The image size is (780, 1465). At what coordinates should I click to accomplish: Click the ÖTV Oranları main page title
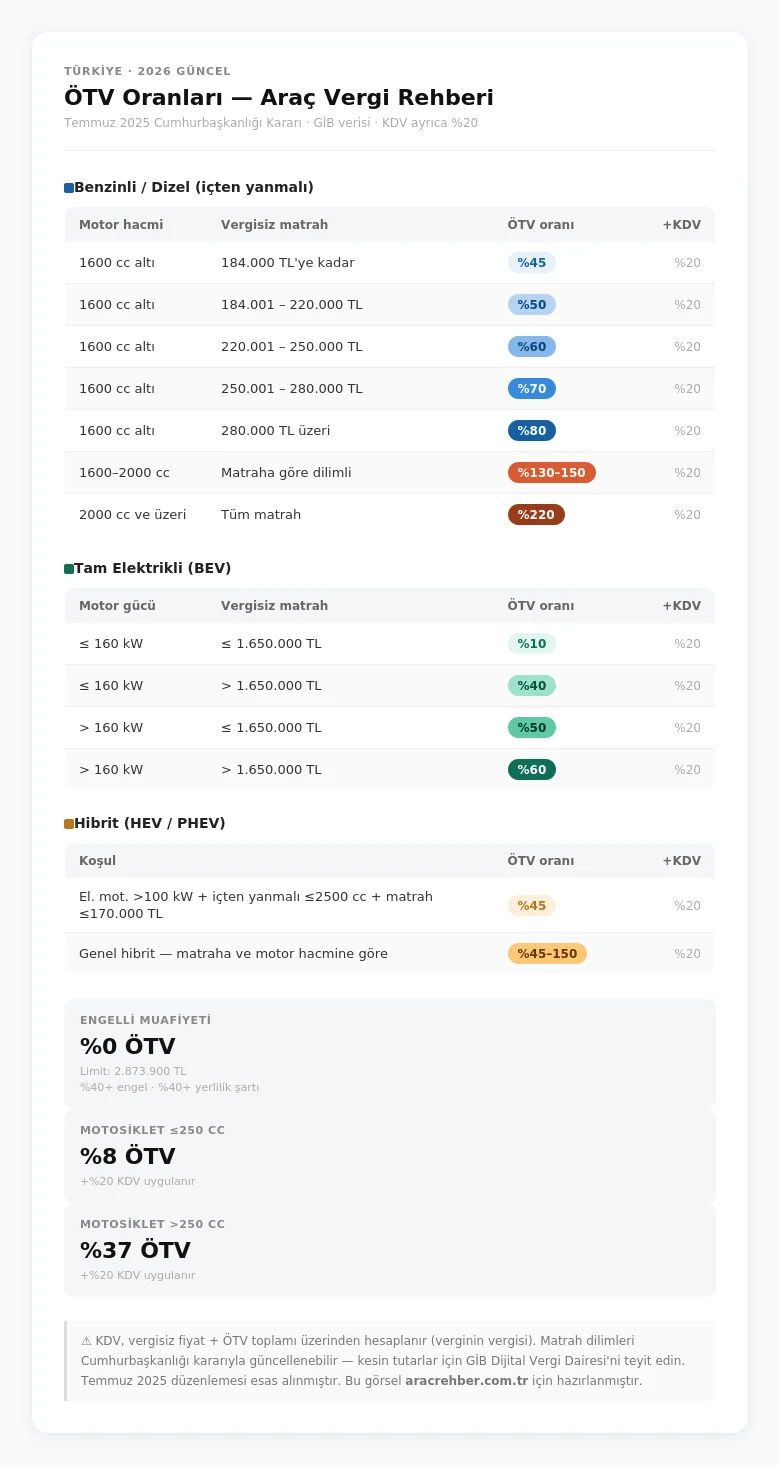coord(279,98)
